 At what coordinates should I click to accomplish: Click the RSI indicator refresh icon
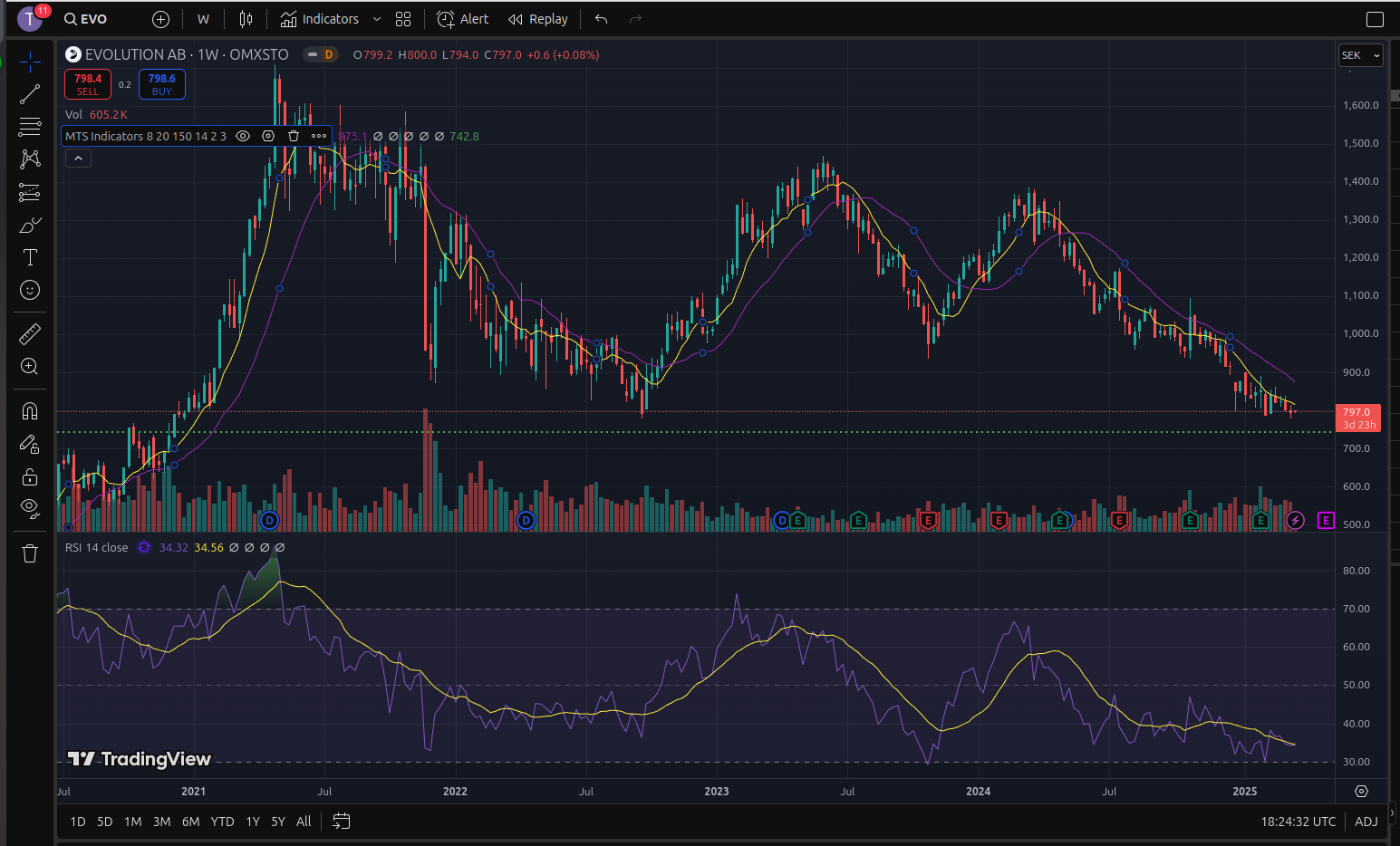click(x=144, y=547)
